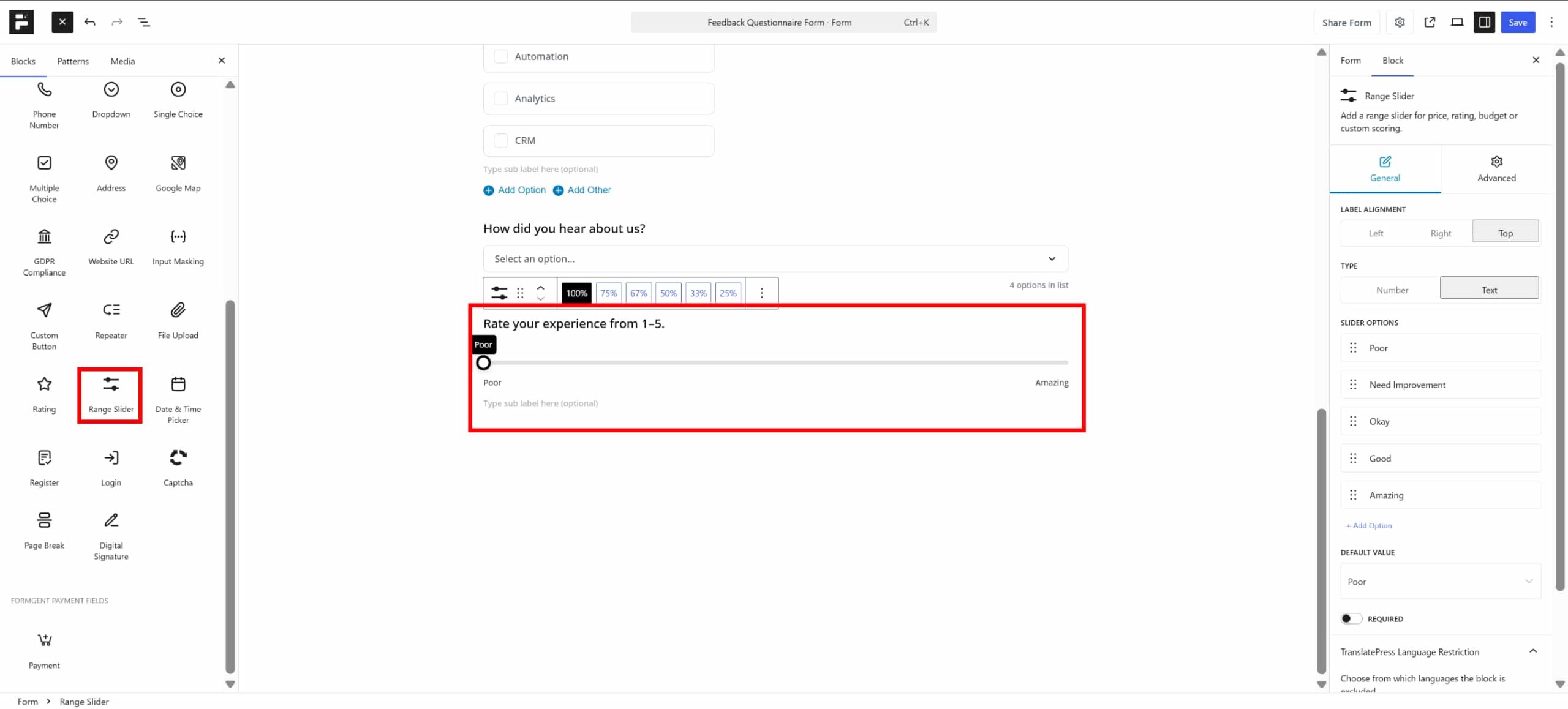Open form settings gear icon
1568x709 pixels.
(x=1400, y=22)
